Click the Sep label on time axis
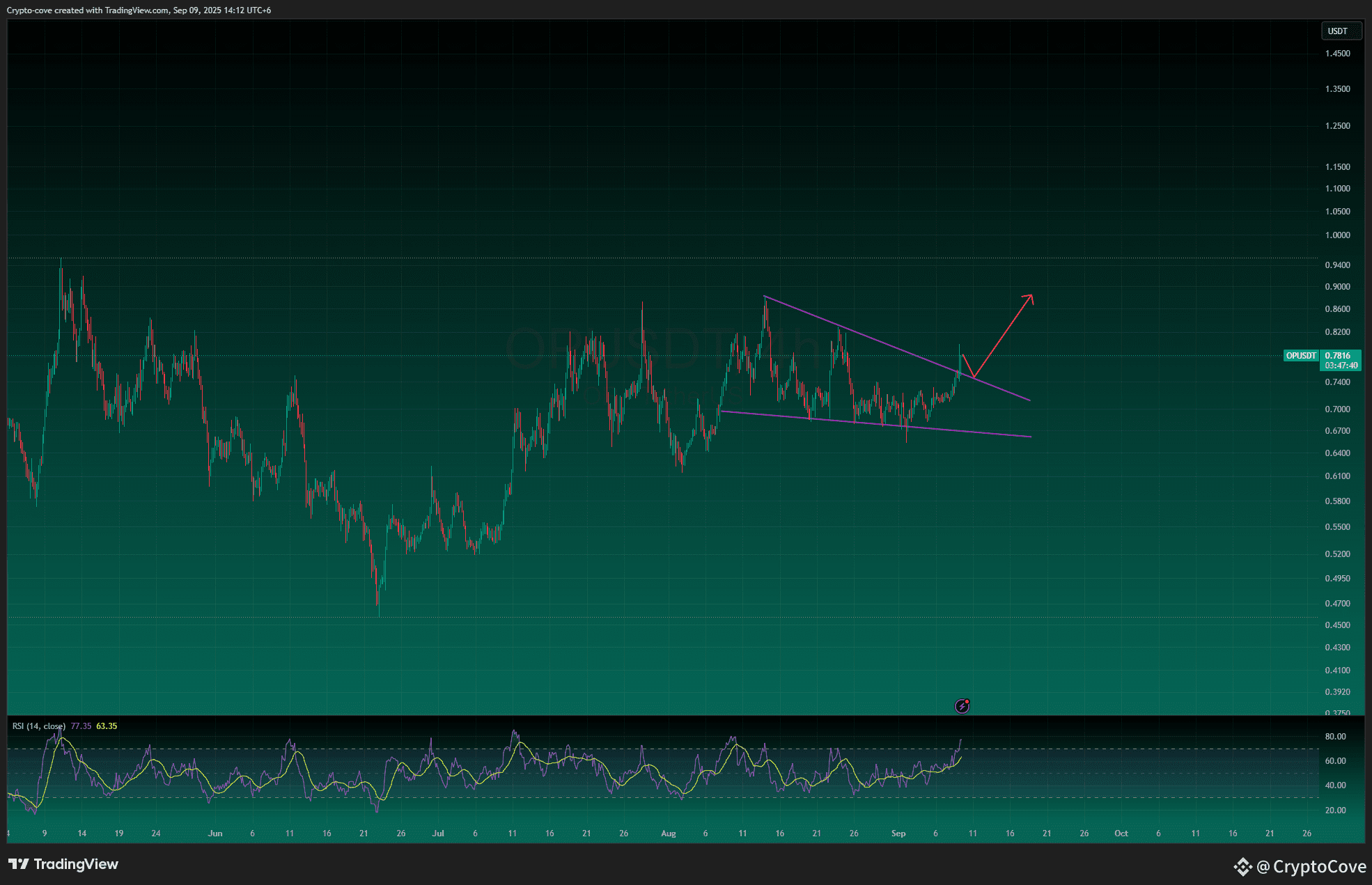This screenshot has height=885, width=1372. point(898,833)
